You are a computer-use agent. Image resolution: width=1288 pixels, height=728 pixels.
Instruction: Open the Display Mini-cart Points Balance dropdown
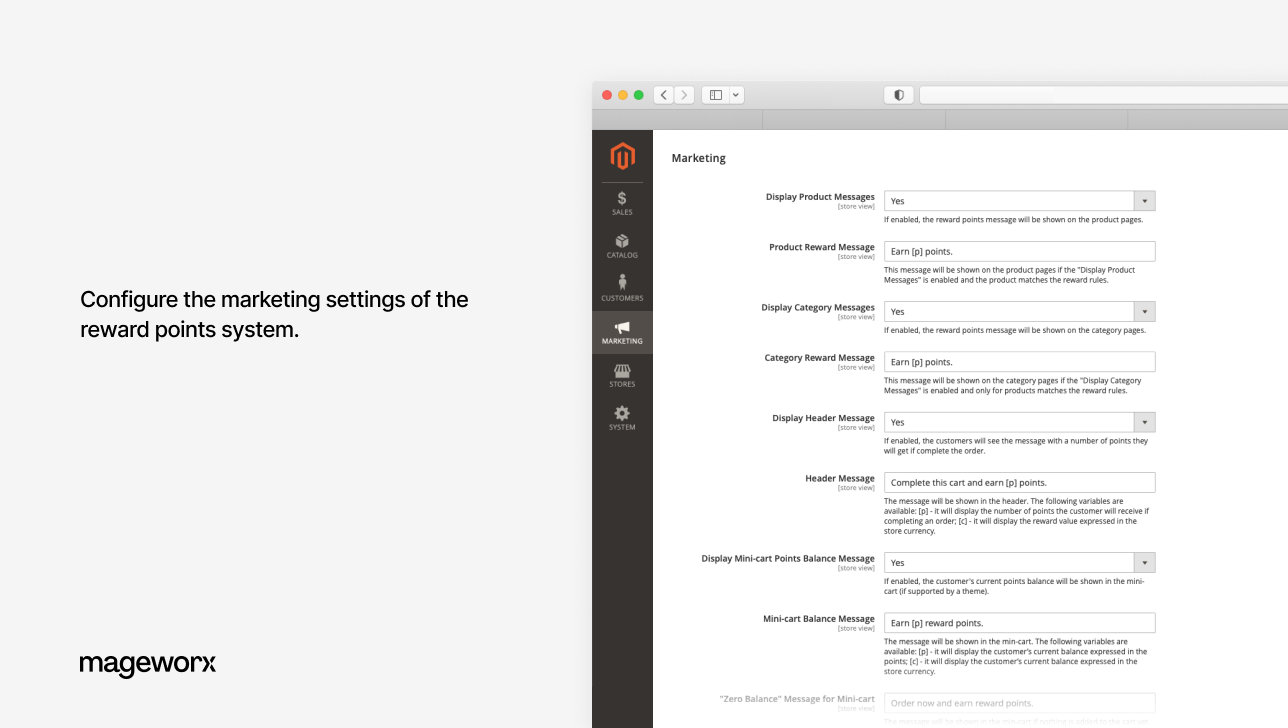pyautogui.click(x=1143, y=562)
